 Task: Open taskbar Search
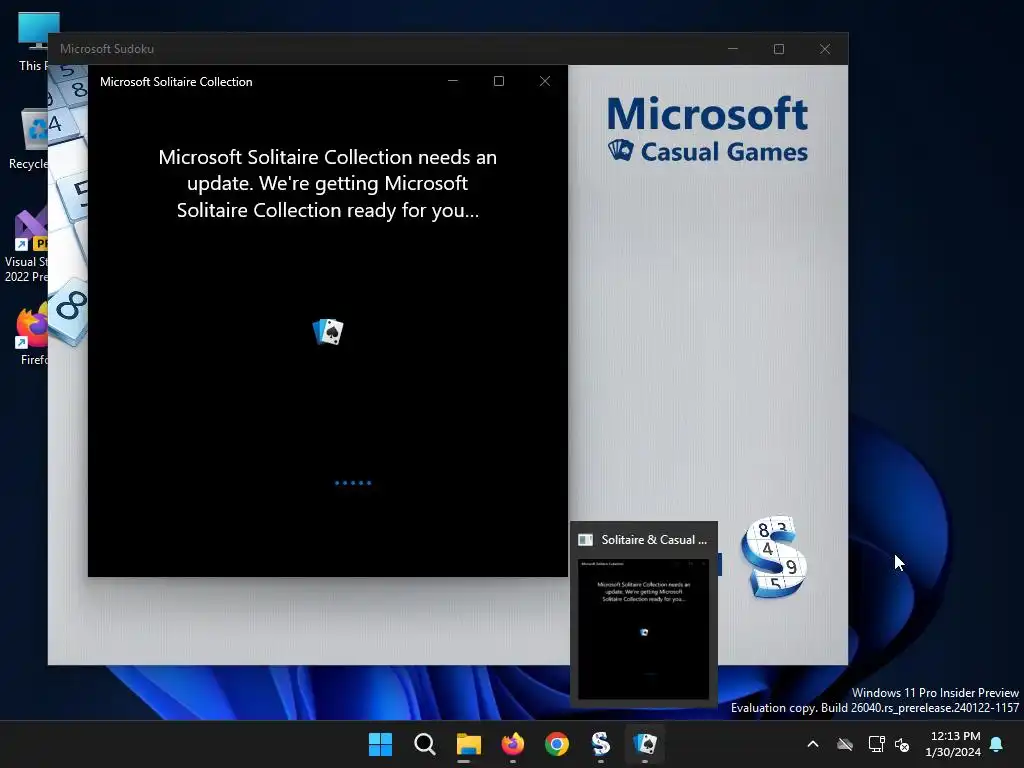point(424,744)
